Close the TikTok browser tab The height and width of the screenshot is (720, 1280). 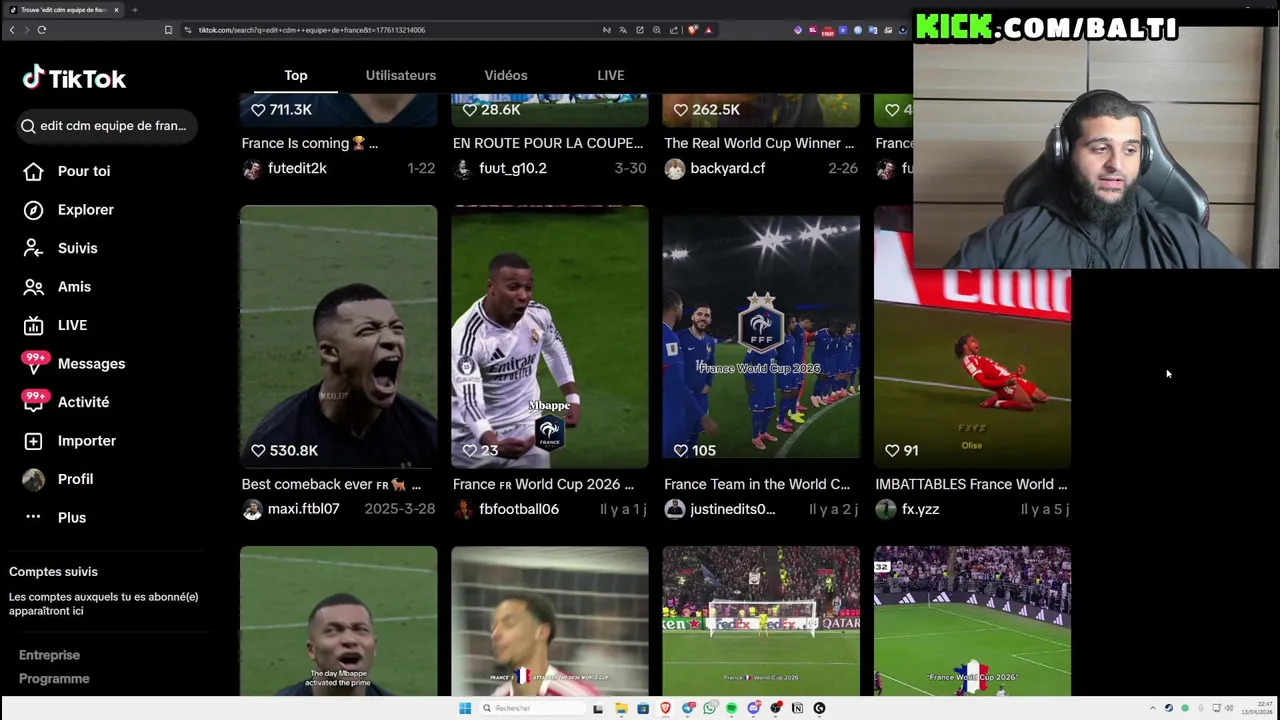pos(116,10)
